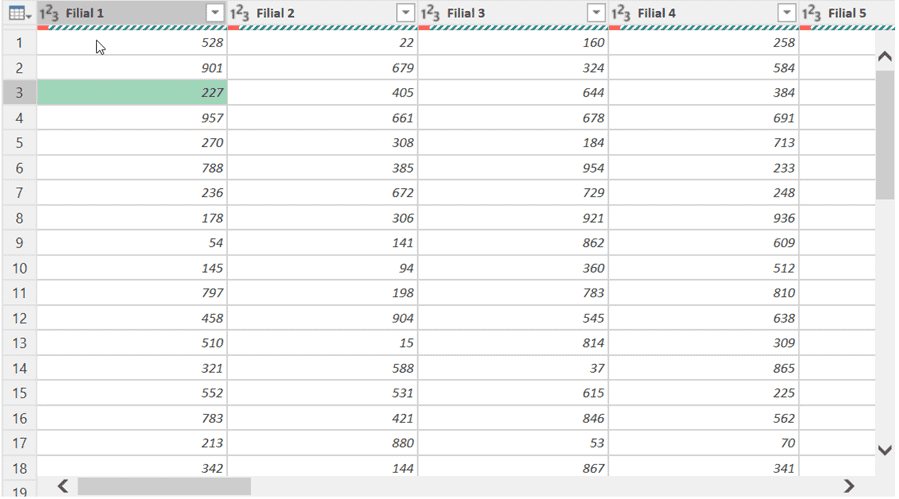This screenshot has height=499, width=899.
Task: Click the cell with value 644
Action: (513, 92)
